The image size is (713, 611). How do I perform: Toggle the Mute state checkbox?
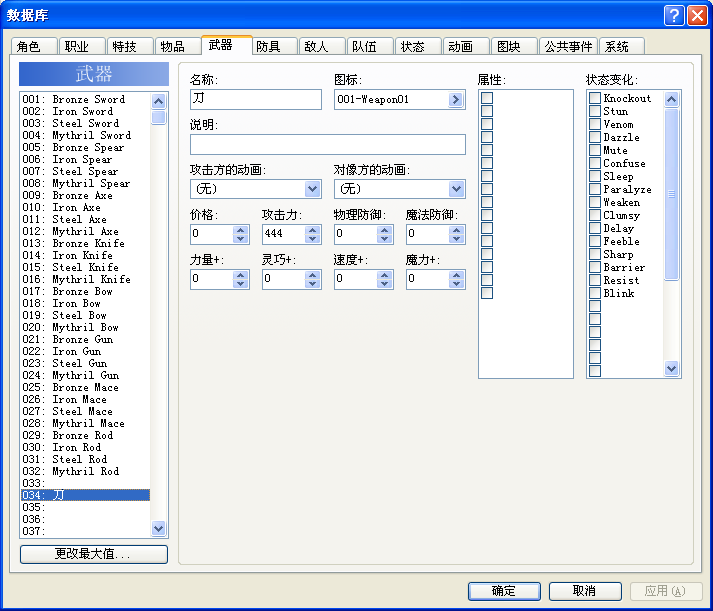pyautogui.click(x=595, y=150)
